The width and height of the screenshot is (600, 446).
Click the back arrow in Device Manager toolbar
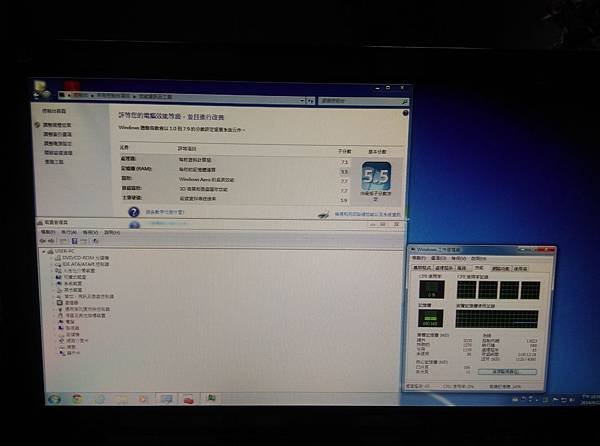point(42,241)
